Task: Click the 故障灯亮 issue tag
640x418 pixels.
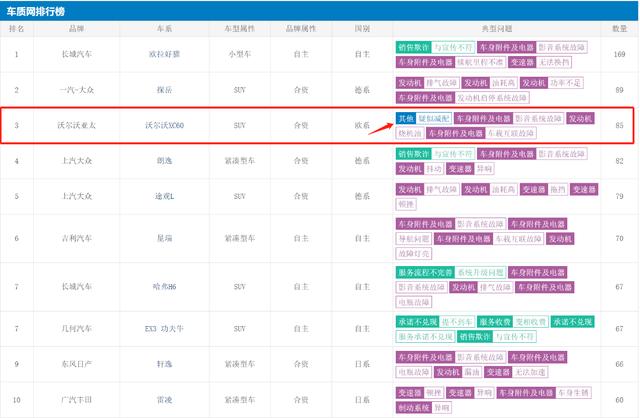Action: click(414, 253)
